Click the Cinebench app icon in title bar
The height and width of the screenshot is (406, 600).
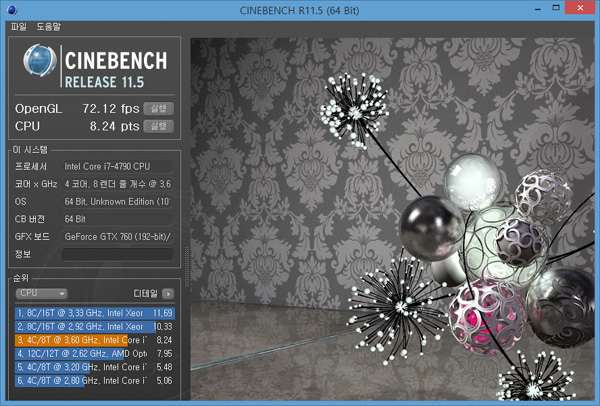12,10
